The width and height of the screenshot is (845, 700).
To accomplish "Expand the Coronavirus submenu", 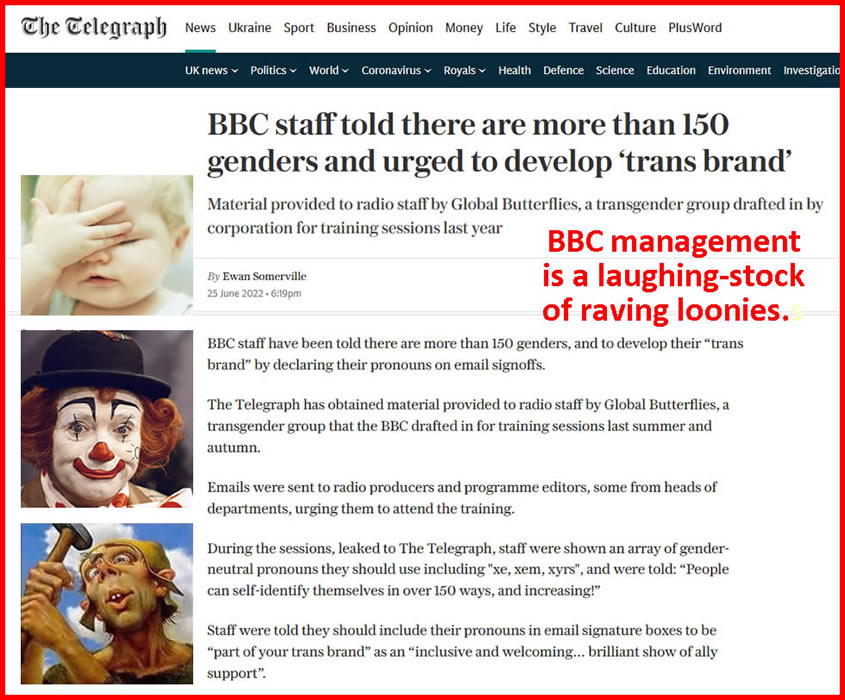I will point(396,71).
